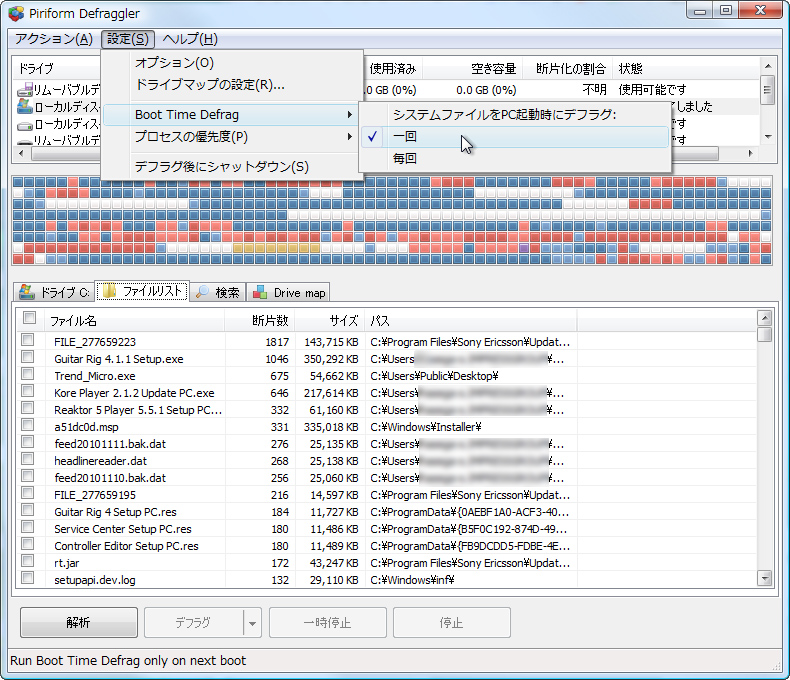790x680 pixels.
Task: Expand the プロセスの優先度(P) submenu arrow
Action: pos(350,137)
